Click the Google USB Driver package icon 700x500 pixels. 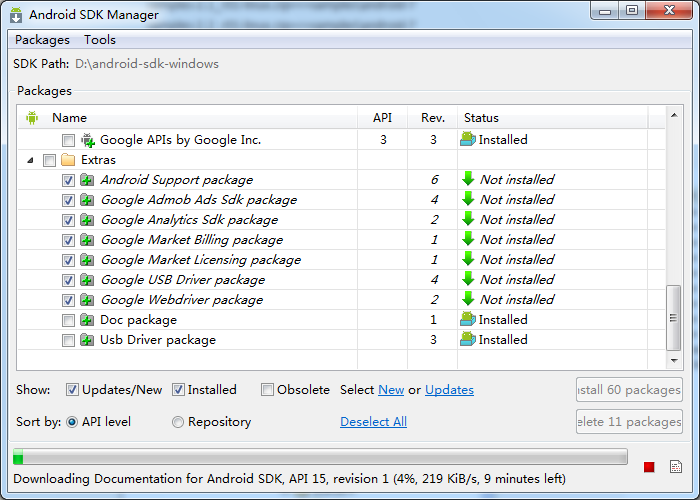pyautogui.click(x=87, y=280)
